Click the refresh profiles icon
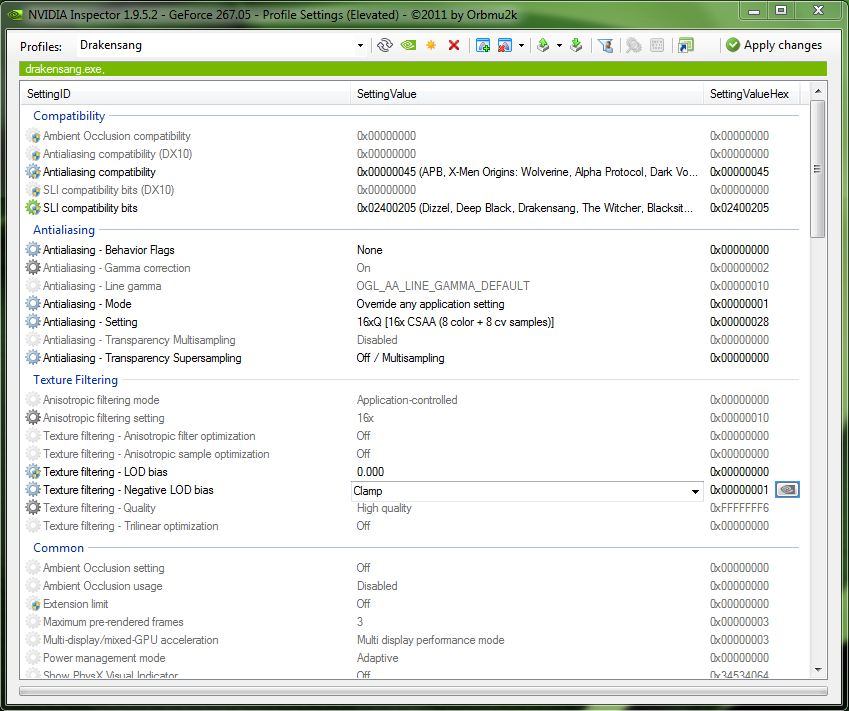 [384, 45]
